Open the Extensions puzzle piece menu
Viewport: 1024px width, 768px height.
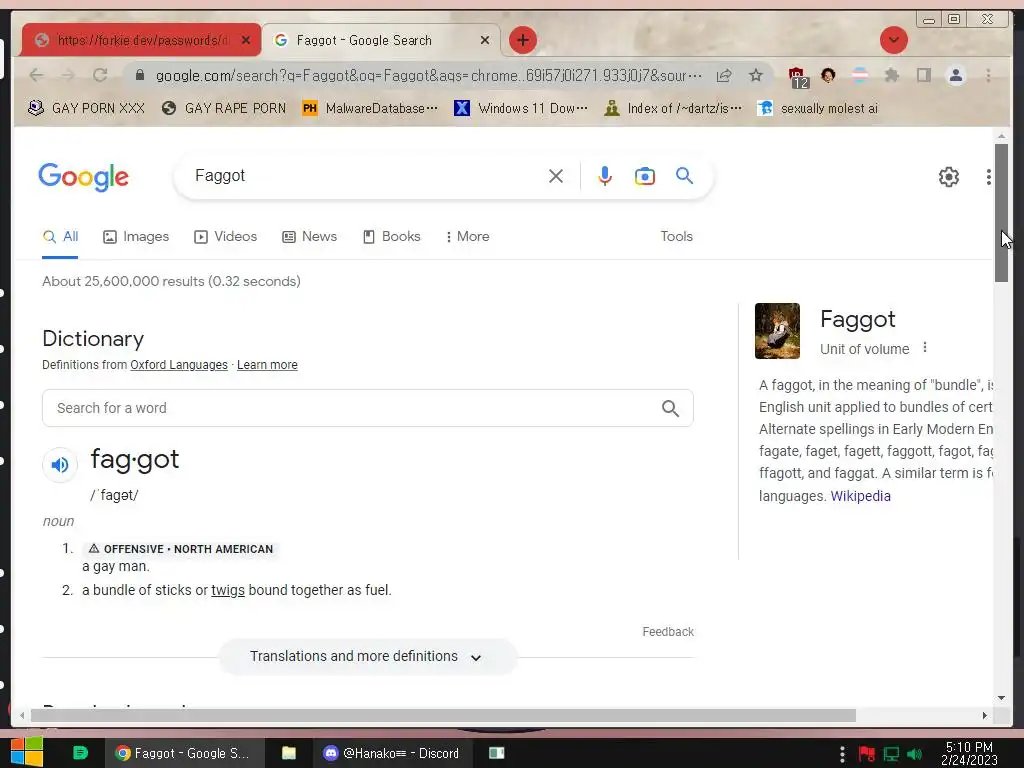[x=891, y=75]
